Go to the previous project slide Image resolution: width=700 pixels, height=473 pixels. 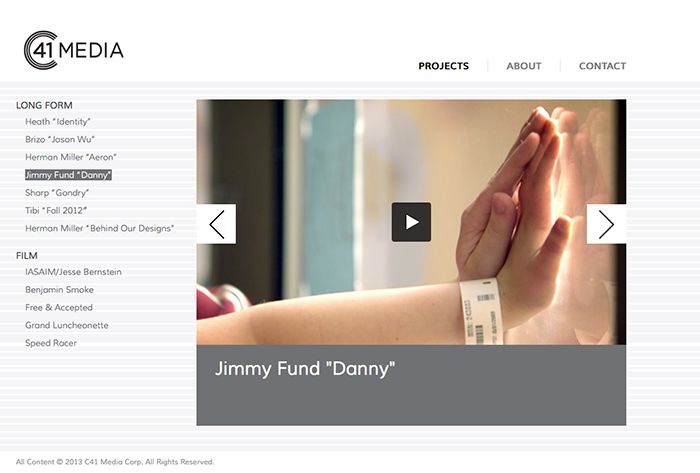pyautogui.click(x=216, y=224)
